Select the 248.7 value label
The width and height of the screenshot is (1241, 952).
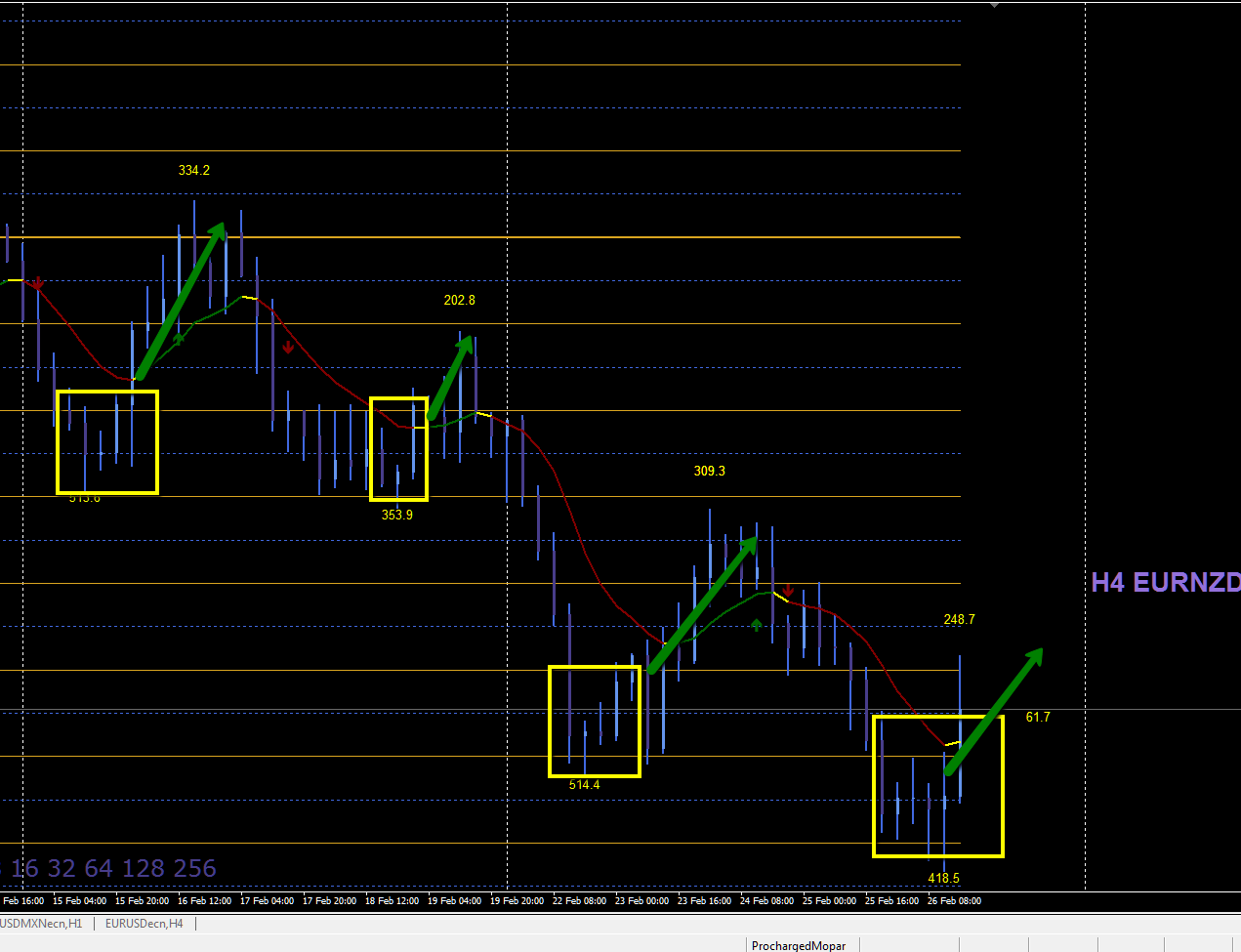[960, 619]
